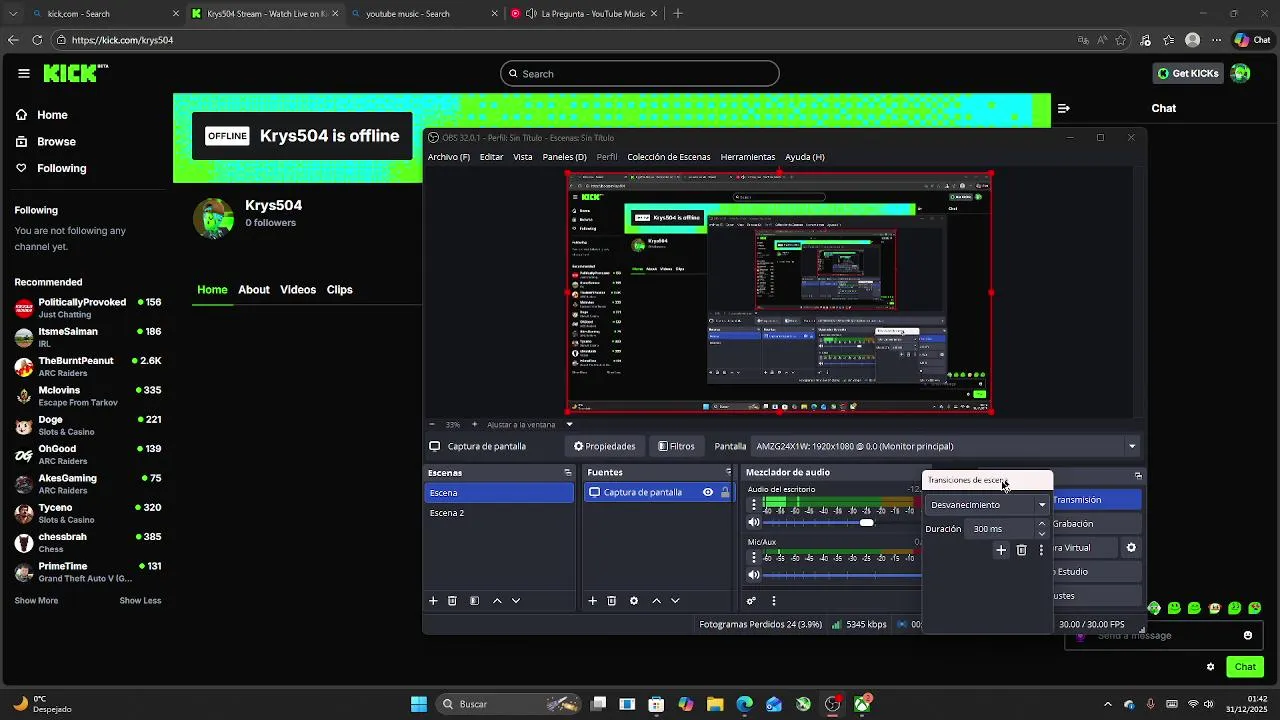
Task: Move scene down in Escenas panel
Action: 516,601
